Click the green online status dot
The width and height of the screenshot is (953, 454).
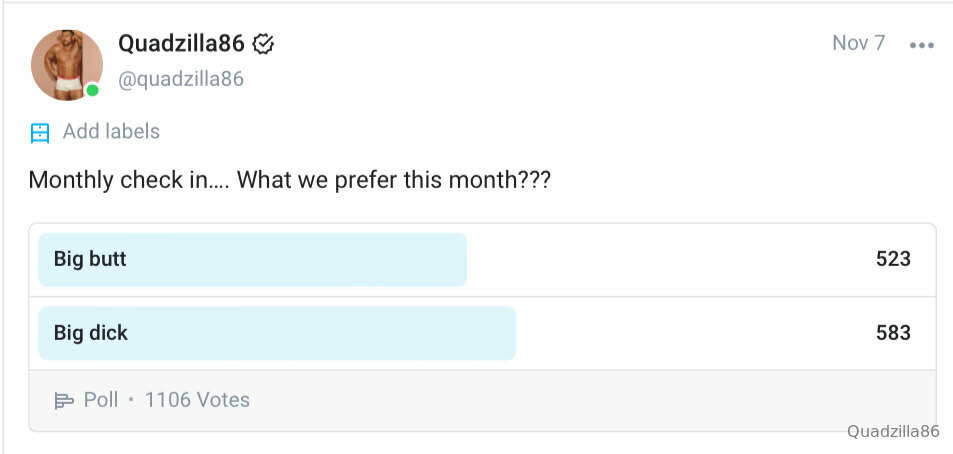point(92,90)
